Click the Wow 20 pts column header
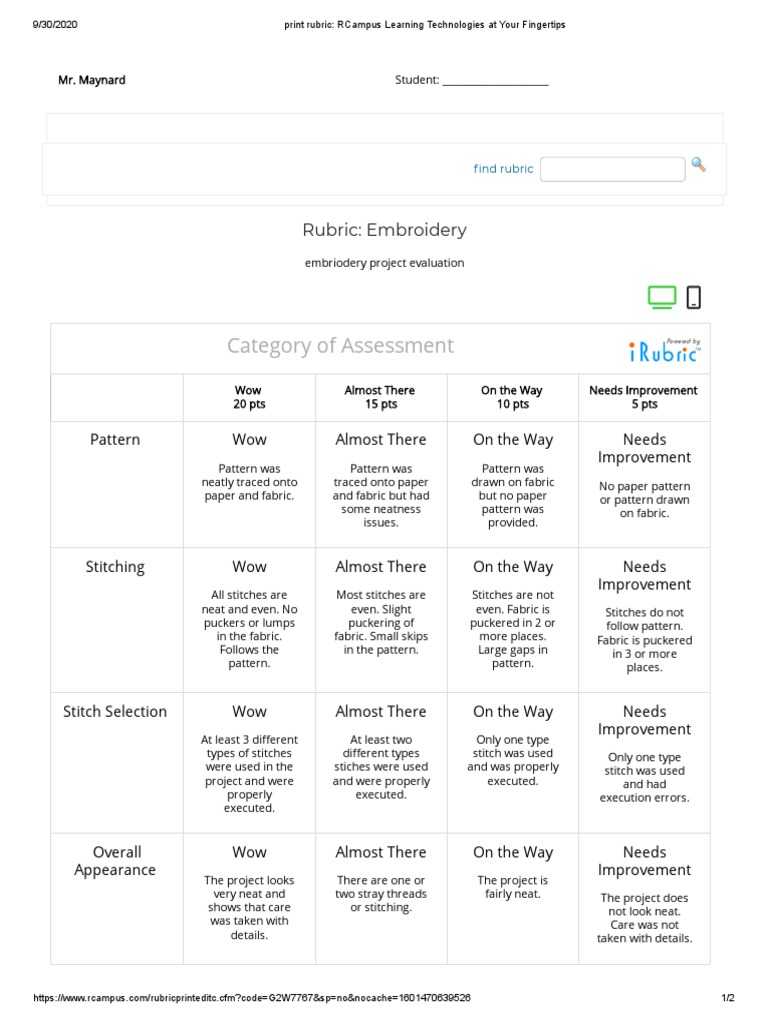 point(249,397)
